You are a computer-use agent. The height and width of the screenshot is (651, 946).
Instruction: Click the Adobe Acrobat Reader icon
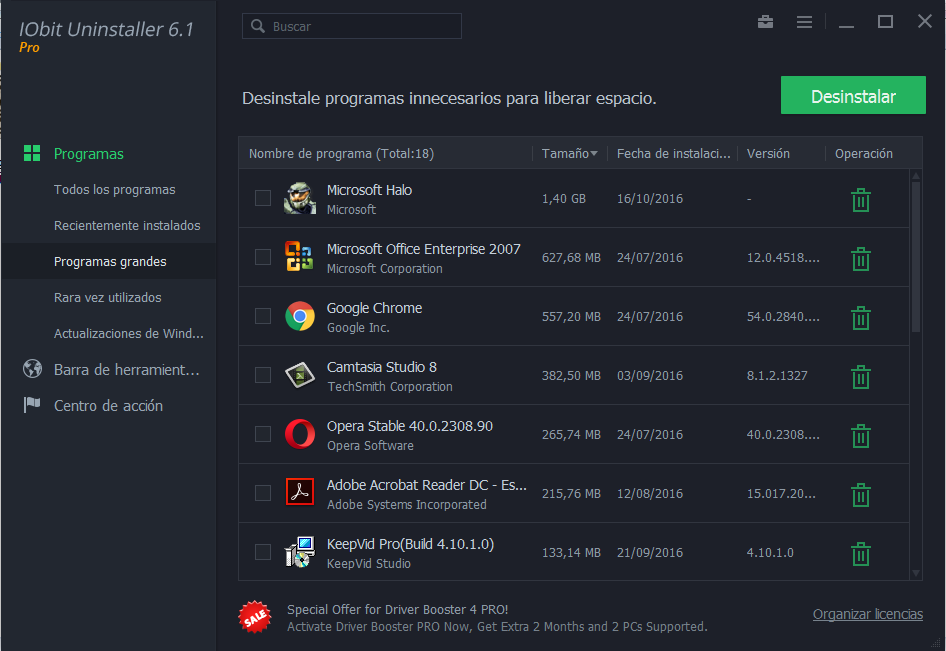tap(300, 492)
